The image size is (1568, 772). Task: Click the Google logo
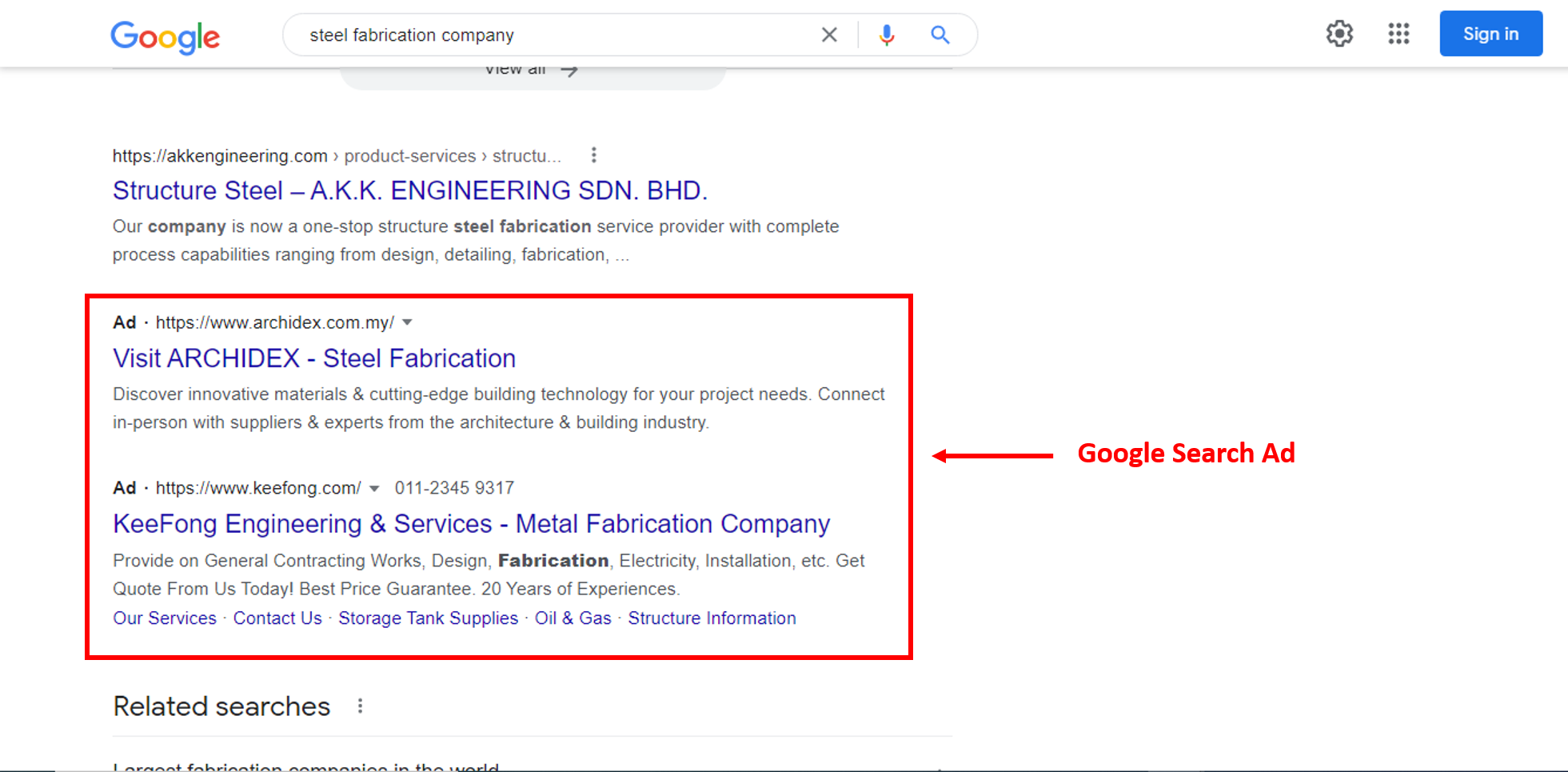[x=165, y=36]
